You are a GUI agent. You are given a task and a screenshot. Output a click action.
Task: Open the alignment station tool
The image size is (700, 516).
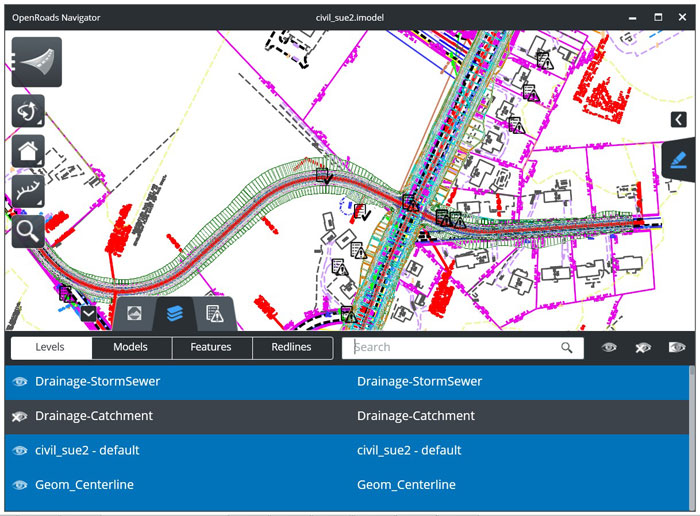tap(28, 190)
